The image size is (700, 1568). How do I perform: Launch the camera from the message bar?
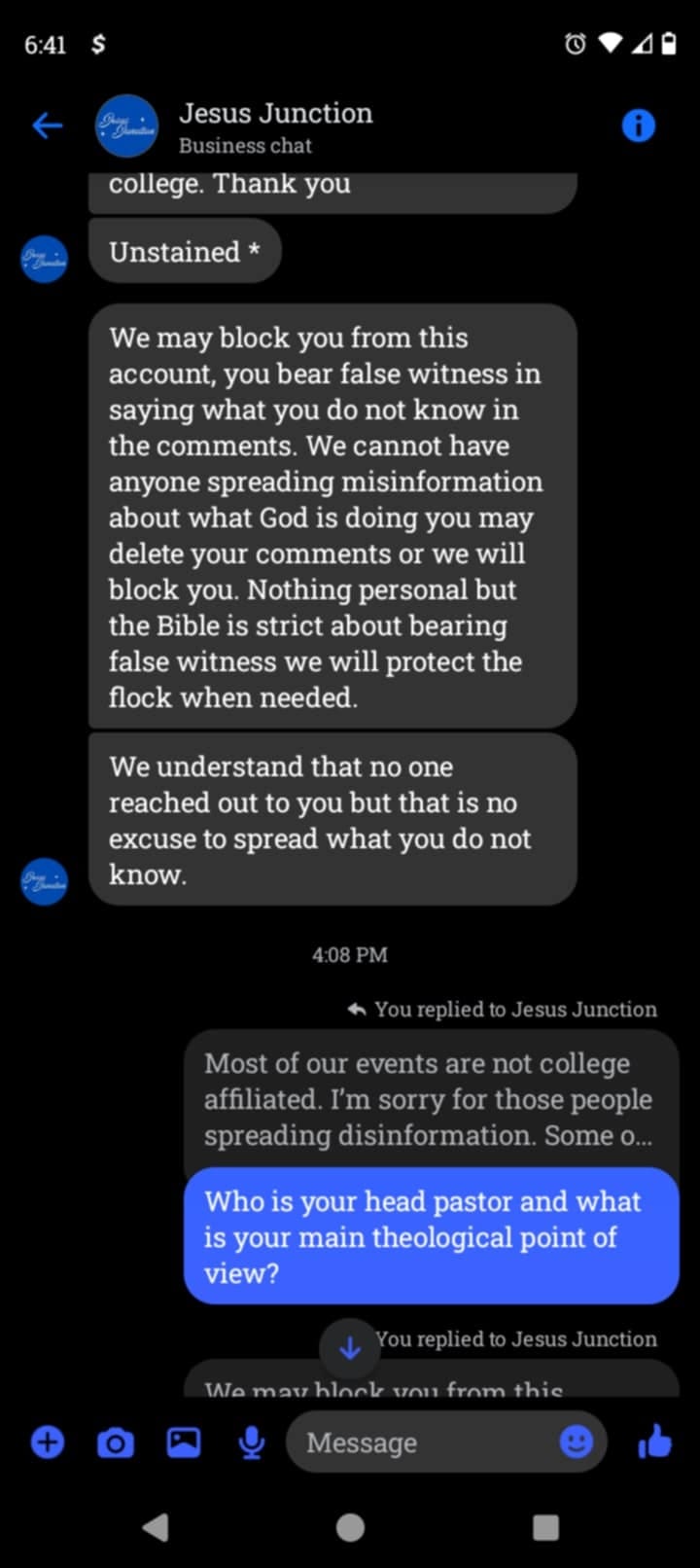[116, 1443]
